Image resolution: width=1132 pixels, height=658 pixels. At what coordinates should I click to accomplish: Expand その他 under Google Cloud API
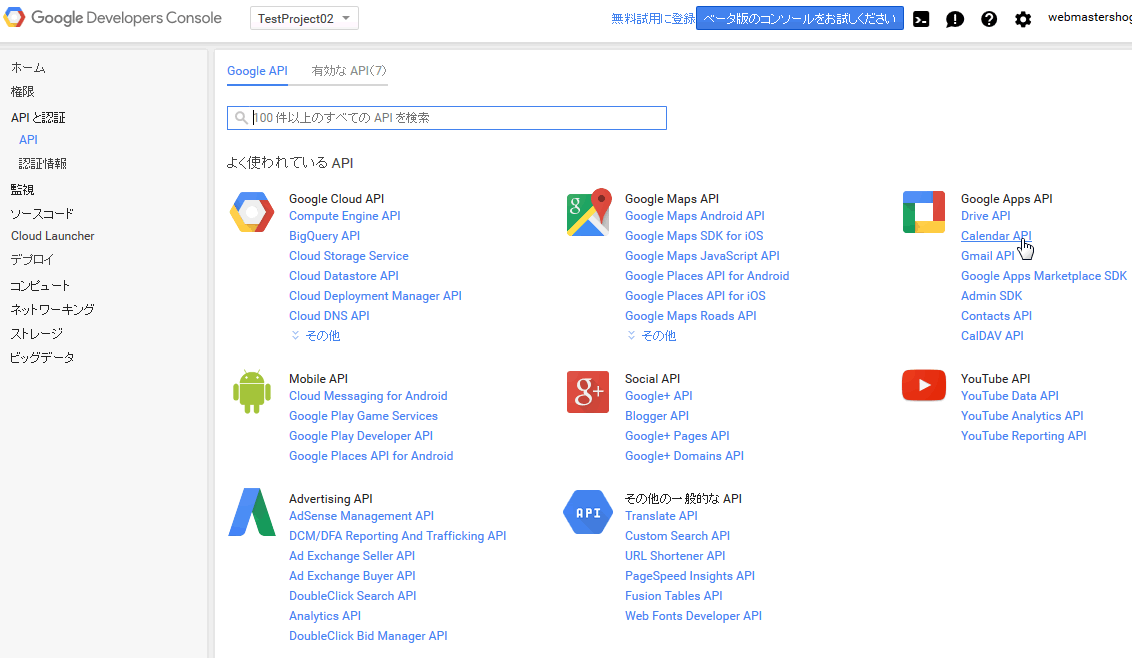click(x=315, y=336)
